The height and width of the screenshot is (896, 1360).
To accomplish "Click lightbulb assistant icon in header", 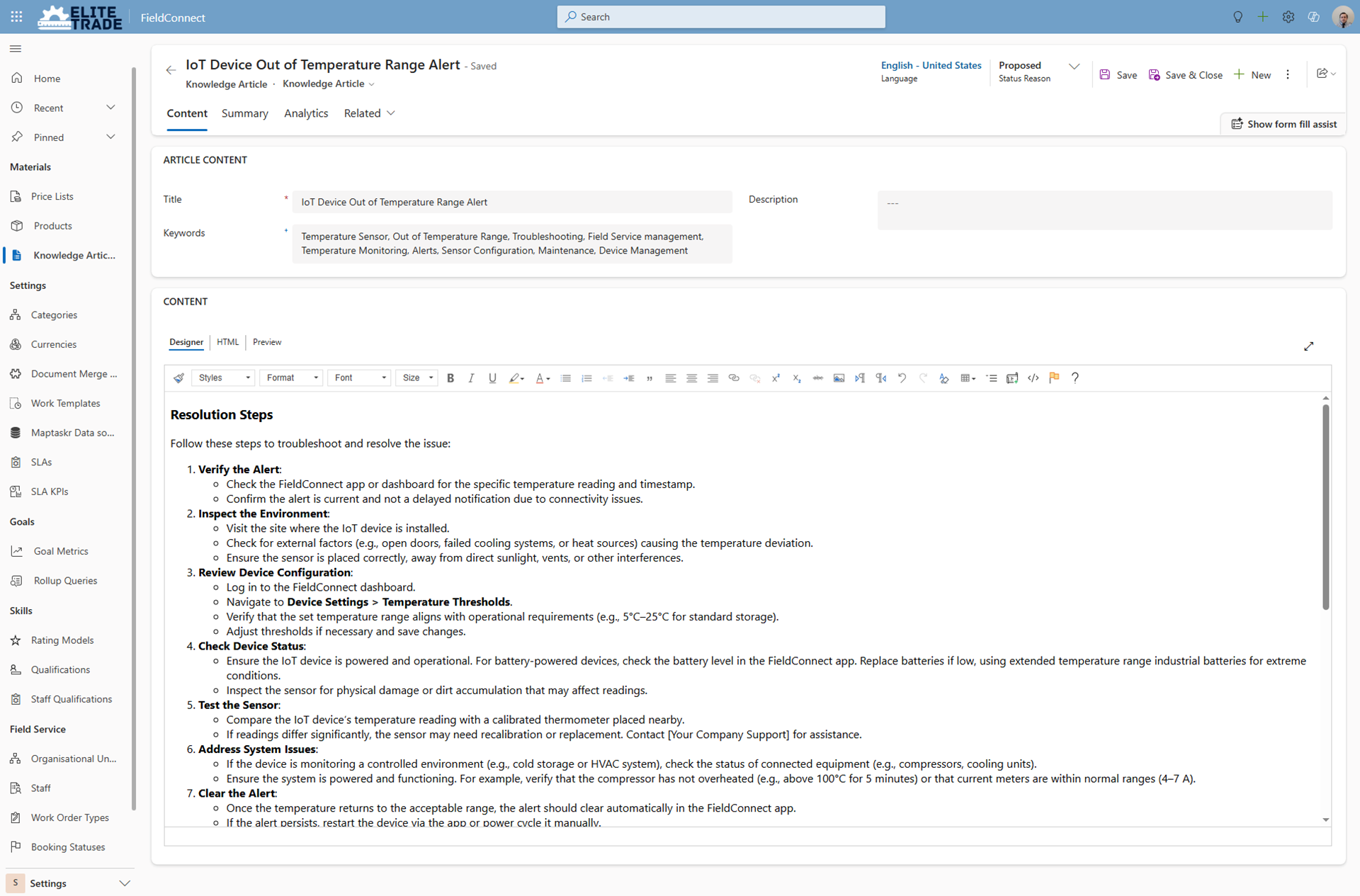I will click(1237, 17).
